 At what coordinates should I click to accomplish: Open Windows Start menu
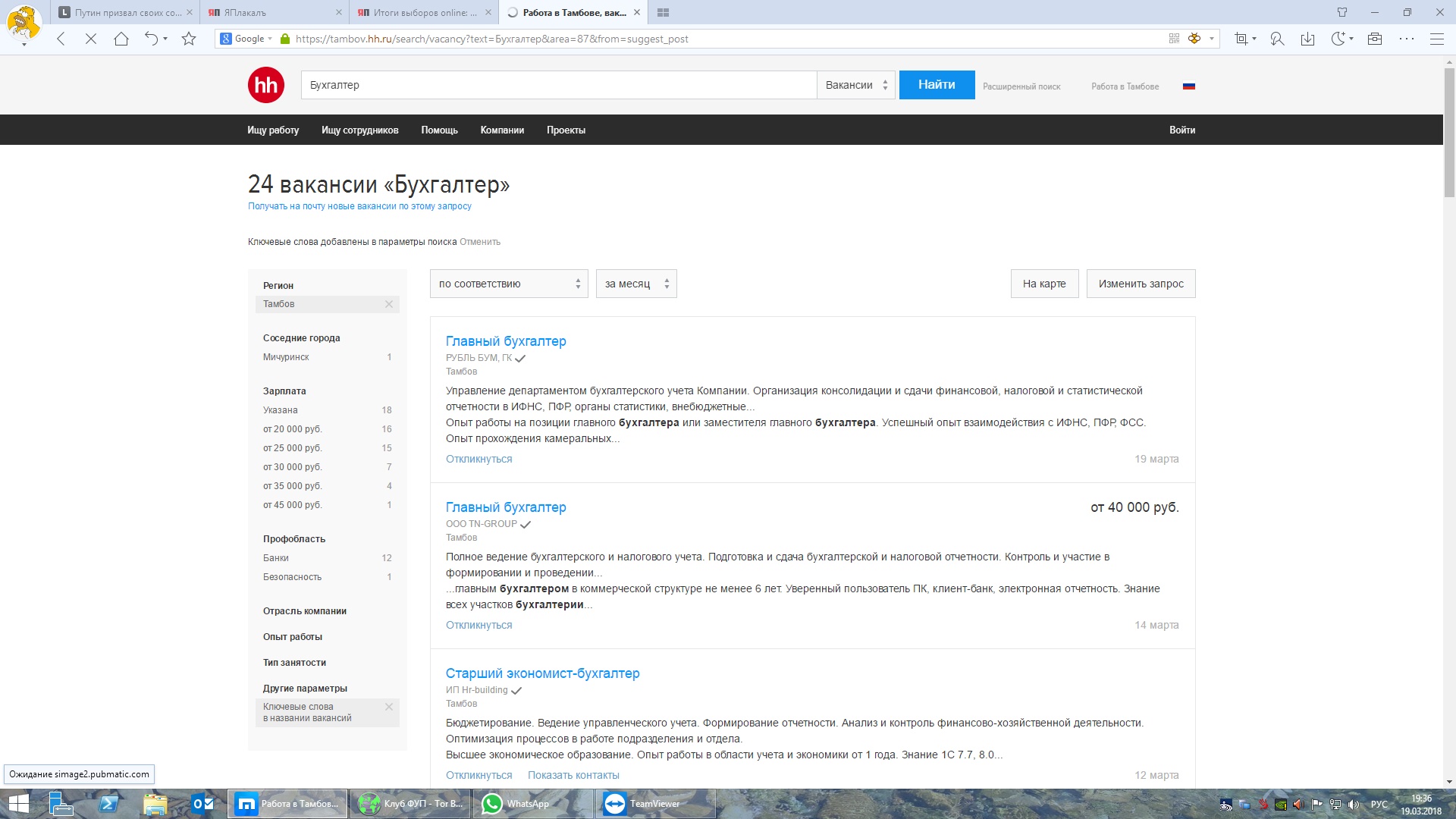click(18, 804)
